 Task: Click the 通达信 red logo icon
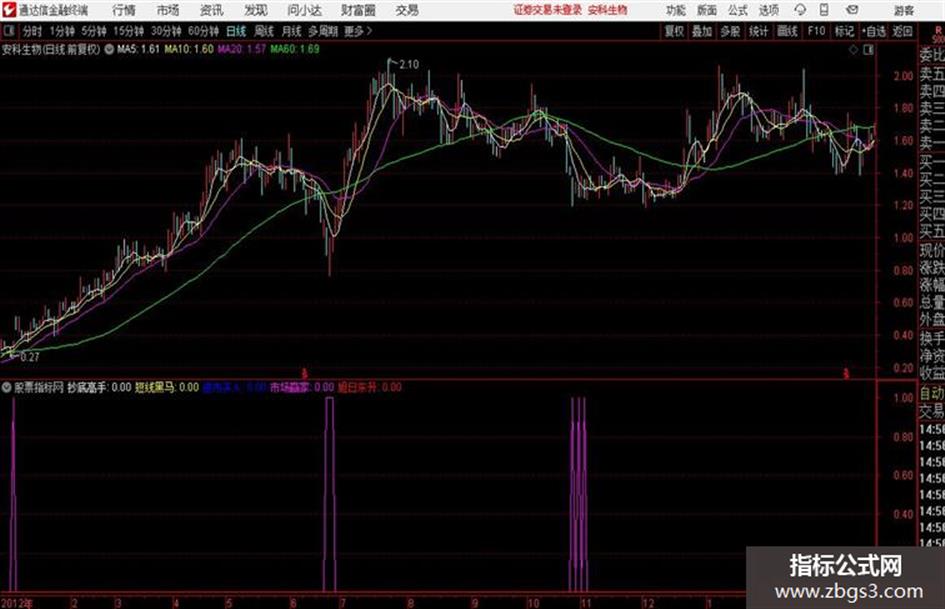coord(9,10)
